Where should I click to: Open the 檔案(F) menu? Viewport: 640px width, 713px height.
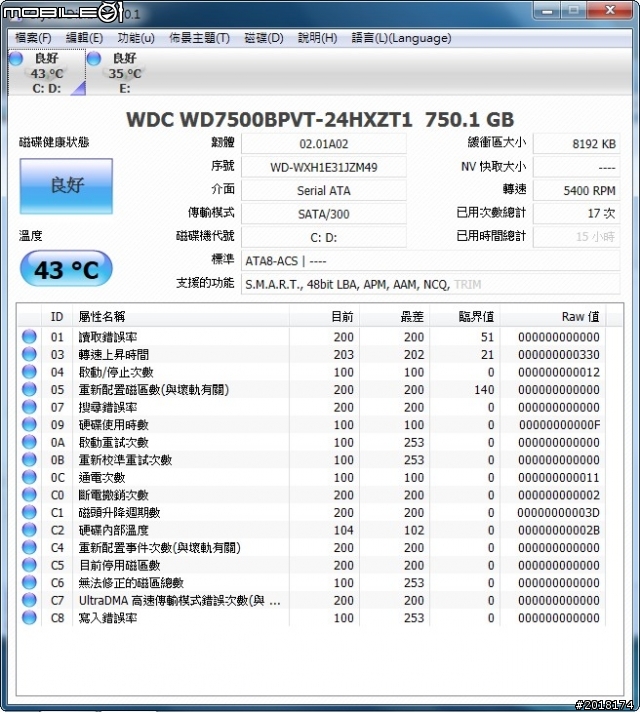(x=33, y=38)
